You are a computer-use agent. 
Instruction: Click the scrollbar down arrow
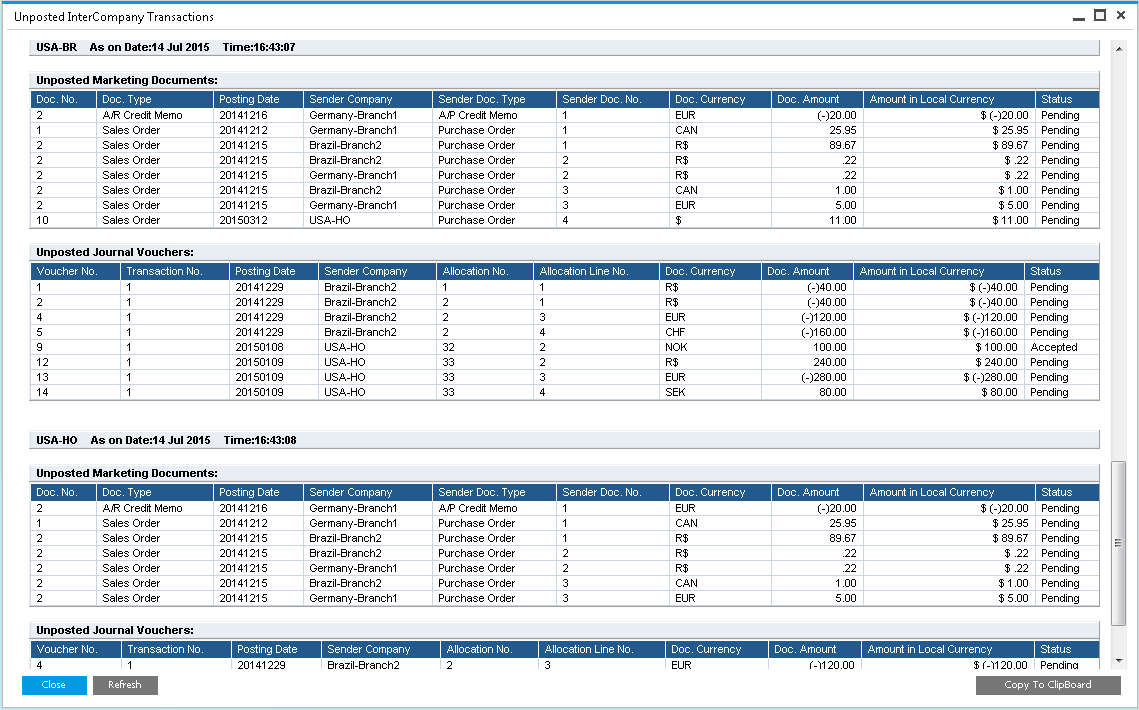pos(1119,661)
